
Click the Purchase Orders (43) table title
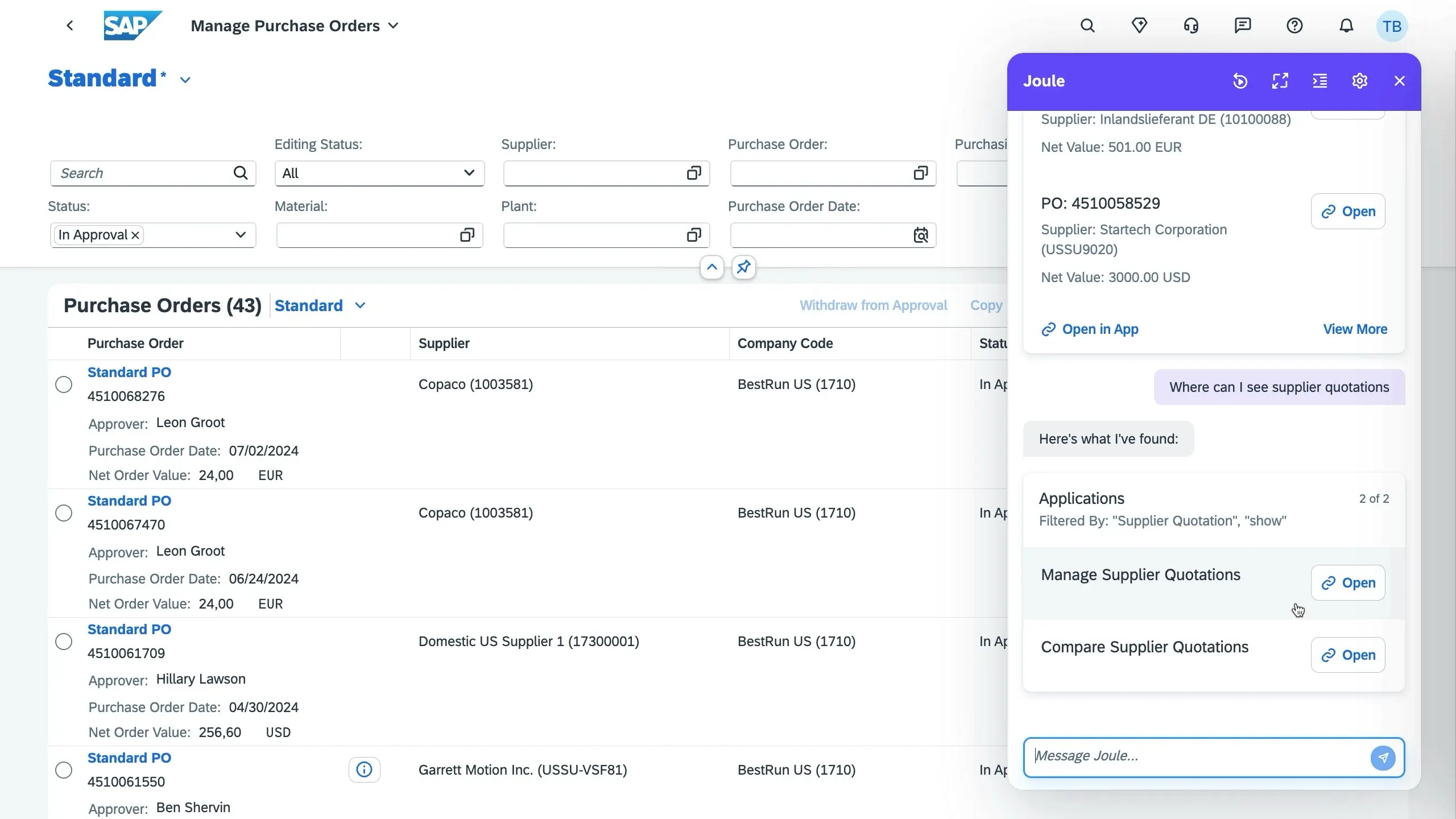[163, 306]
